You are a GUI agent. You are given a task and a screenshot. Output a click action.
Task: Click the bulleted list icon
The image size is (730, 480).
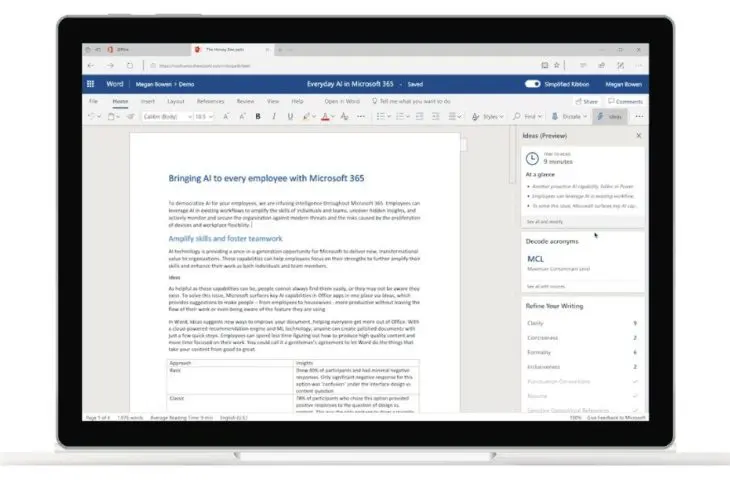point(380,116)
